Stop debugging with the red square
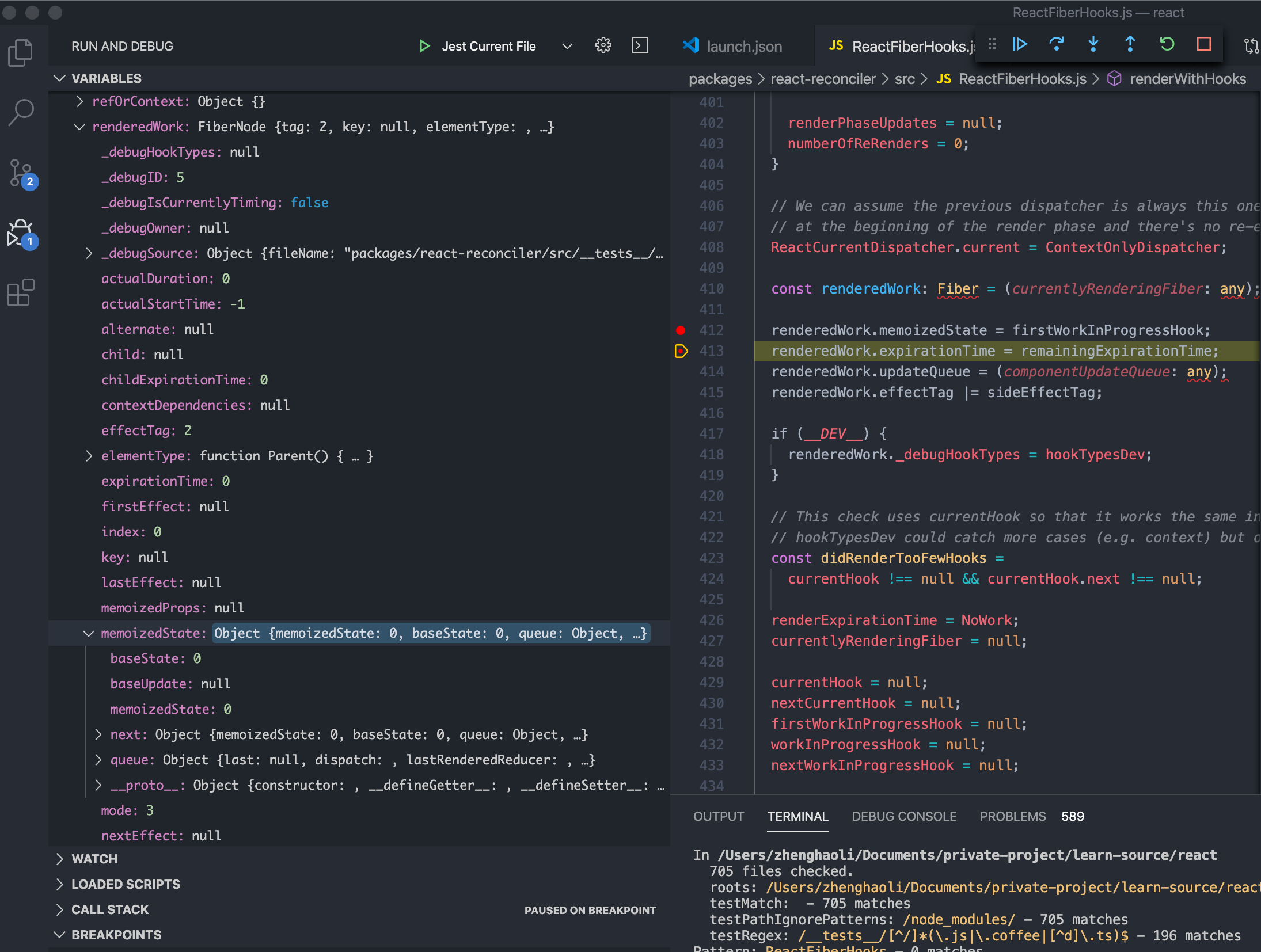This screenshot has width=1261, height=952. (1203, 44)
